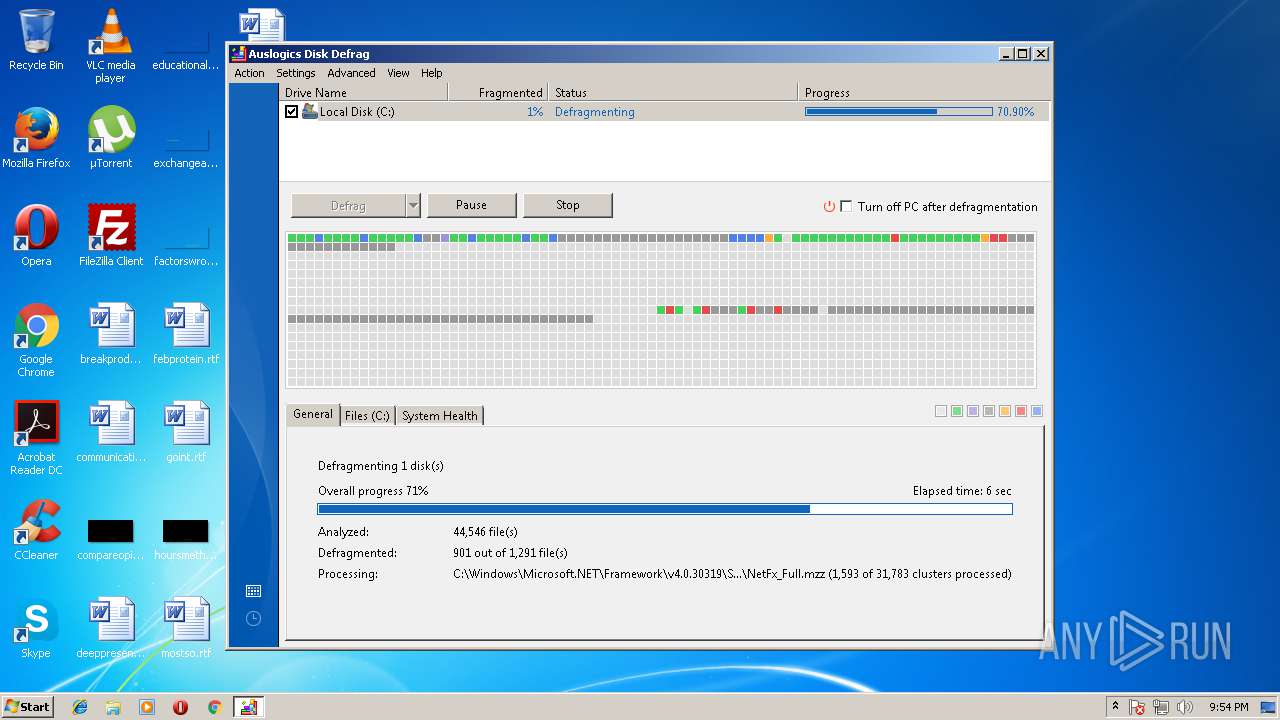Uncheck the Local Disk (C:) checkbox
1280x720 pixels.
pyautogui.click(x=291, y=112)
